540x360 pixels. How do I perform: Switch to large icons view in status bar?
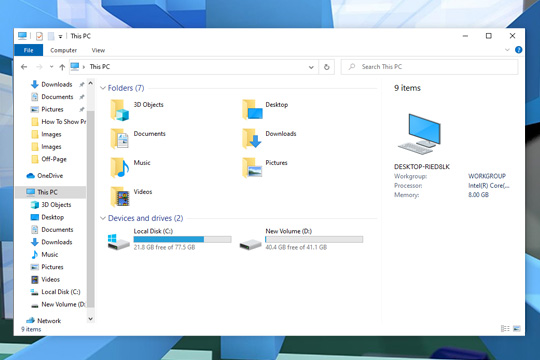click(x=517, y=328)
